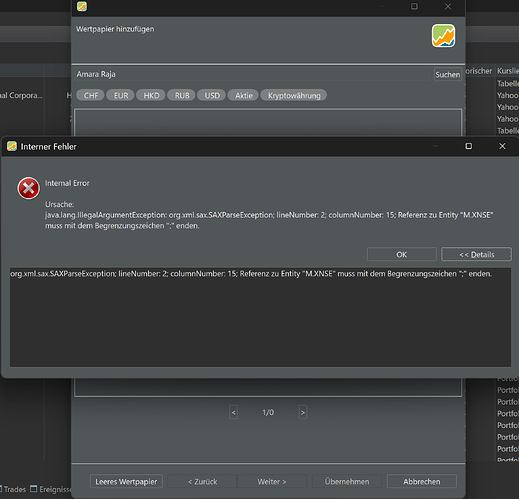This screenshot has width=519, height=499.
Task: Toggle the EUR currency filter chip
Action: pos(120,96)
